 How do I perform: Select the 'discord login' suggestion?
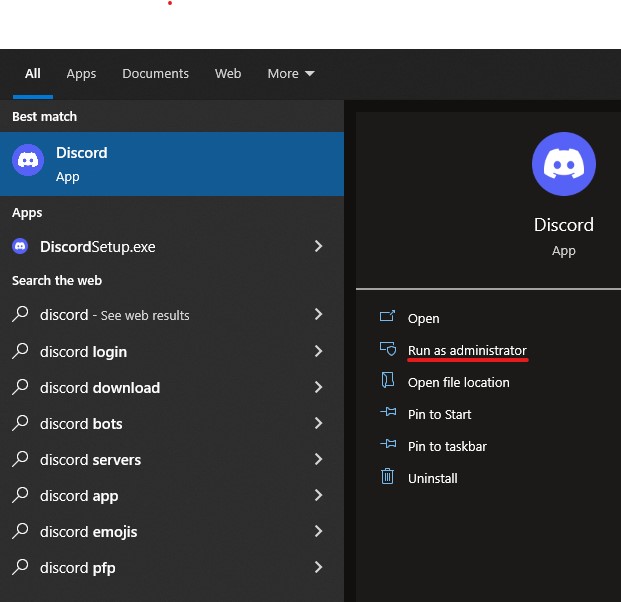click(172, 352)
